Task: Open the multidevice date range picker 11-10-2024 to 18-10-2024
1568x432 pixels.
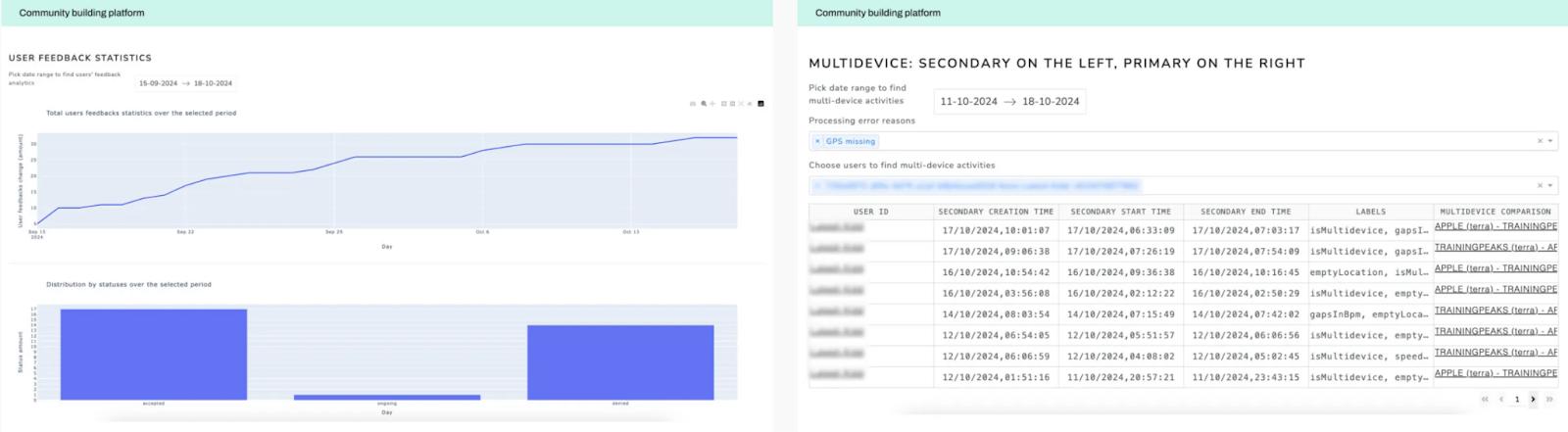Action: pyautogui.click(x=1009, y=101)
